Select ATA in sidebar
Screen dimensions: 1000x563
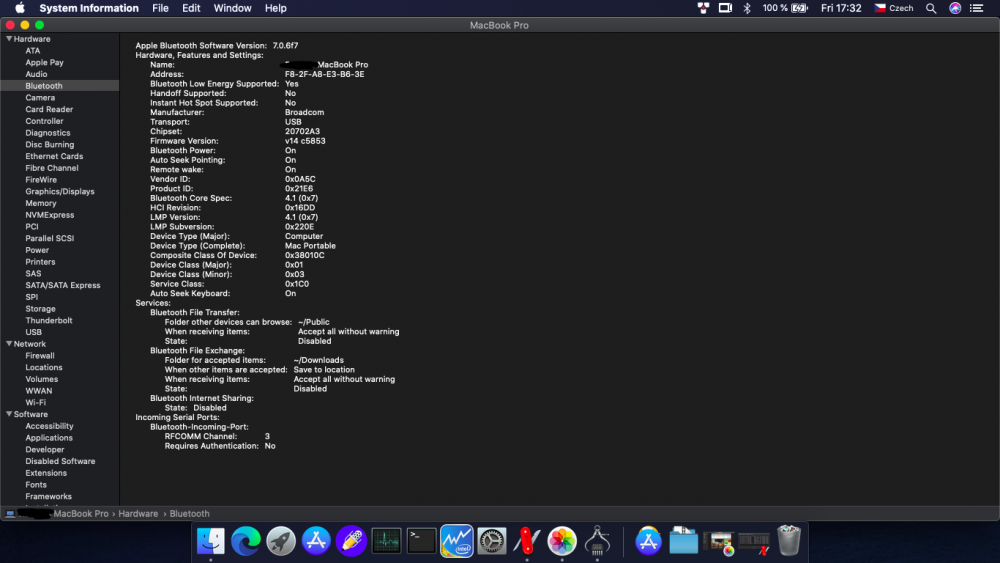point(33,51)
